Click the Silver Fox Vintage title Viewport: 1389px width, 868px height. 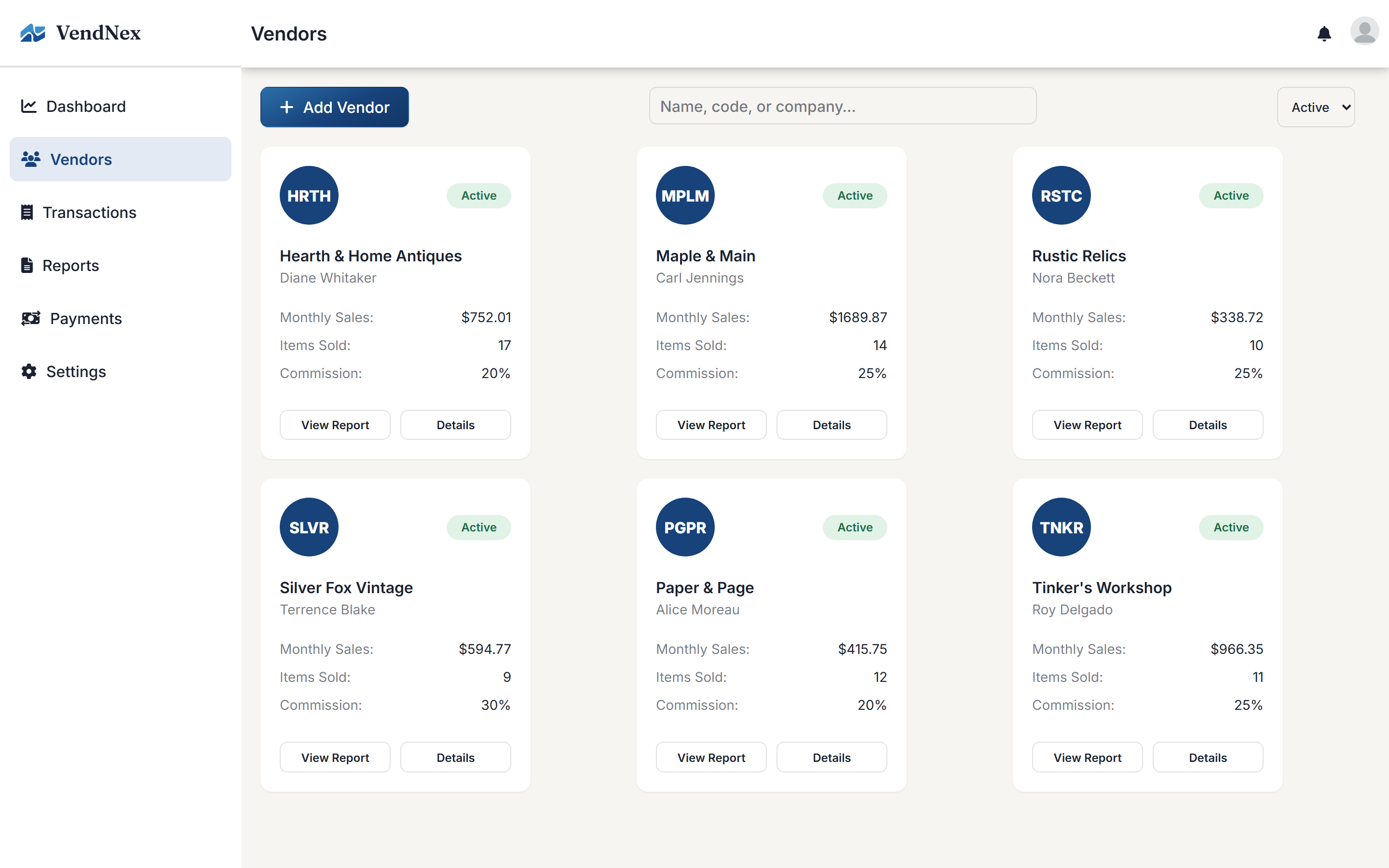coord(346,587)
